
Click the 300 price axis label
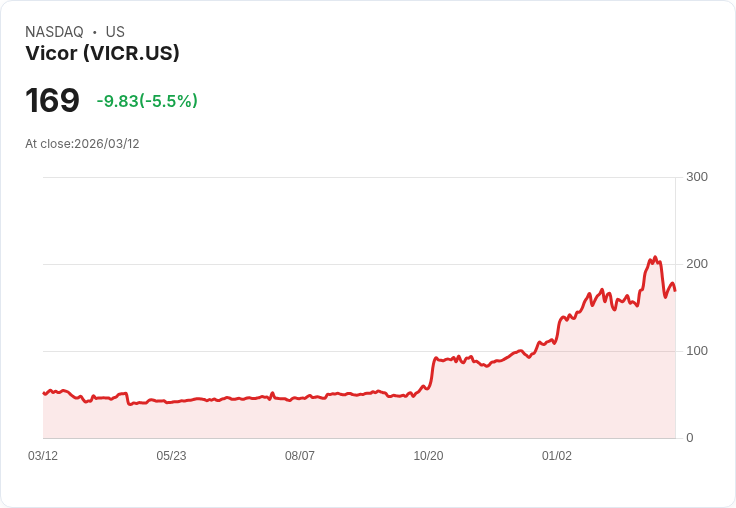[x=697, y=177]
